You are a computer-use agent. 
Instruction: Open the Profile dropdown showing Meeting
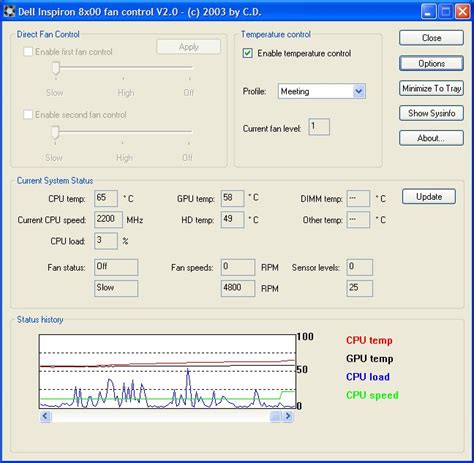322,91
